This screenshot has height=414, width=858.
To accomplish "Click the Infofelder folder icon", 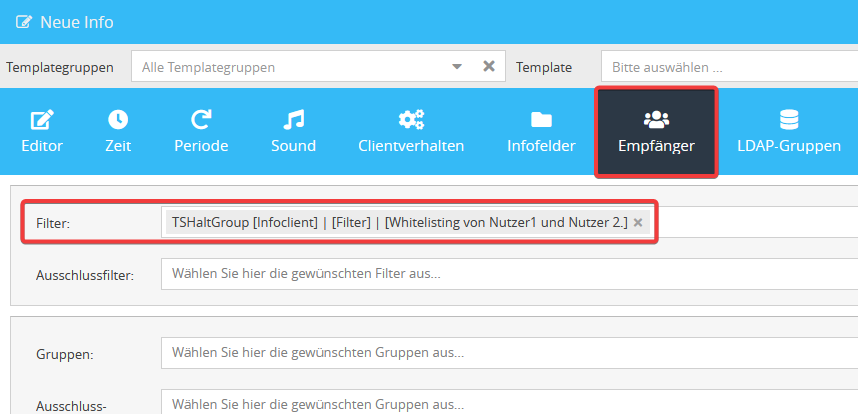I will 541,120.
